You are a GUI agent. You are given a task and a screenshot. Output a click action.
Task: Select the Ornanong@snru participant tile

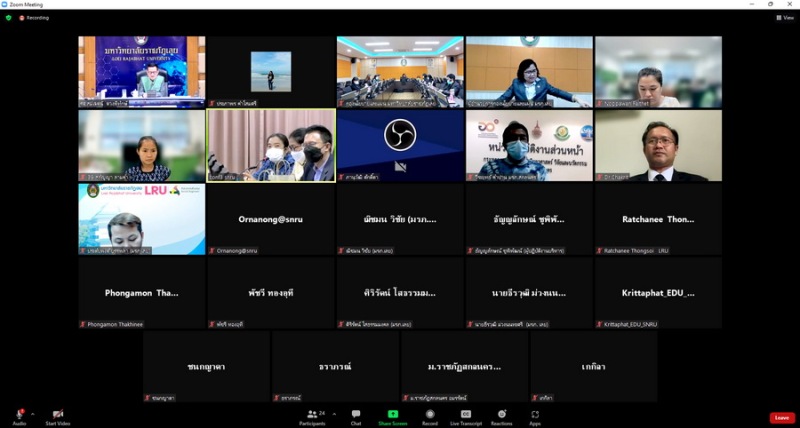[x=271, y=219]
